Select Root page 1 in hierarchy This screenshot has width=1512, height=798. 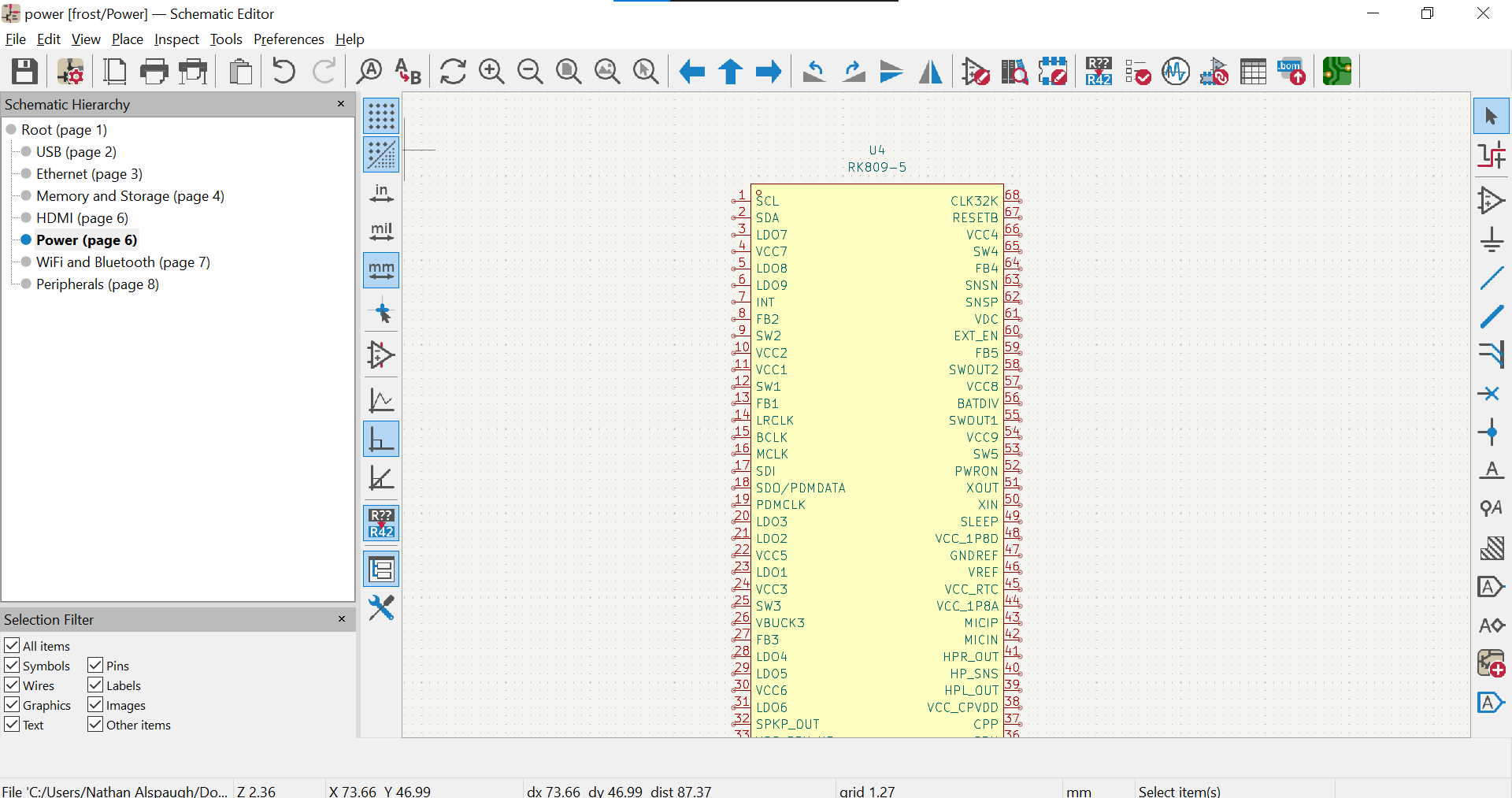64,130
